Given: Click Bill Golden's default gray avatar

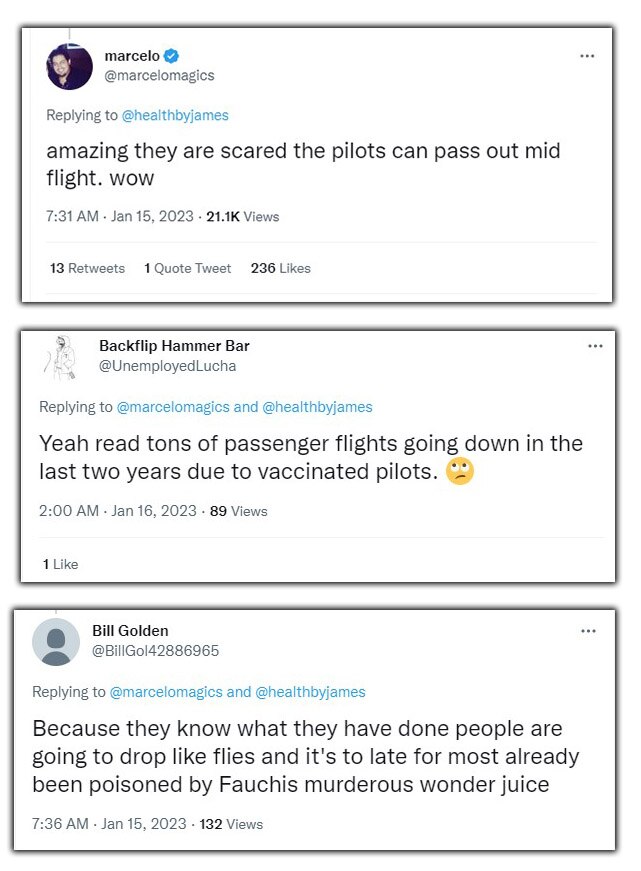Looking at the screenshot, I should pyautogui.click(x=56, y=642).
